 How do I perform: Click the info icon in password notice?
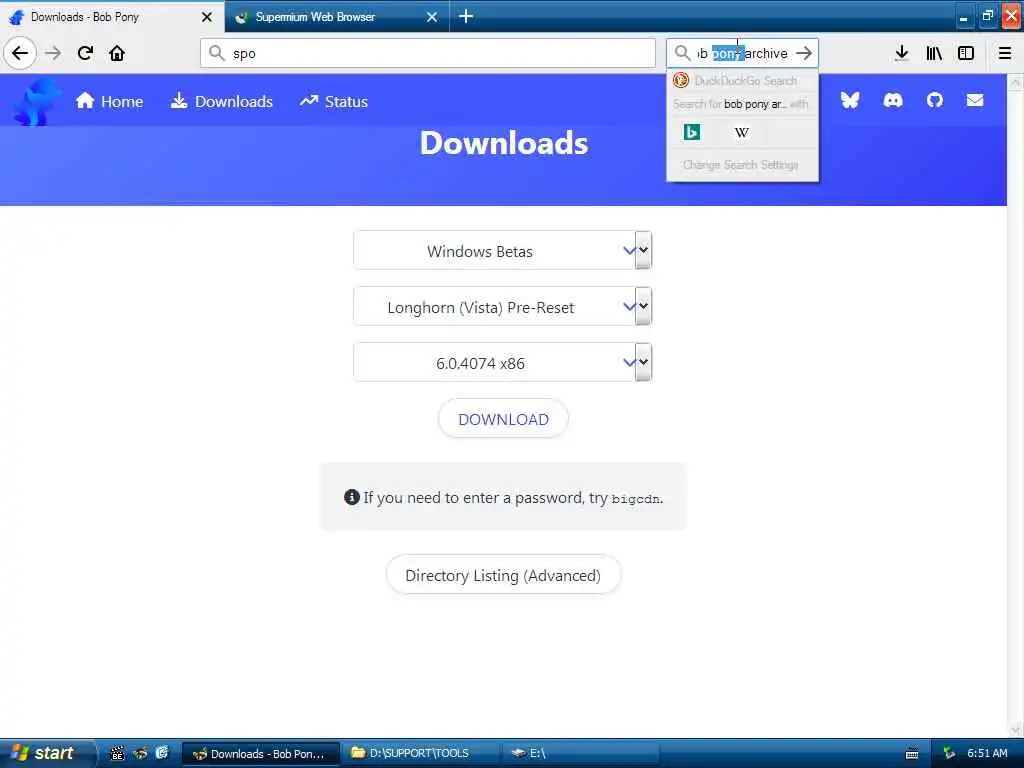point(351,498)
